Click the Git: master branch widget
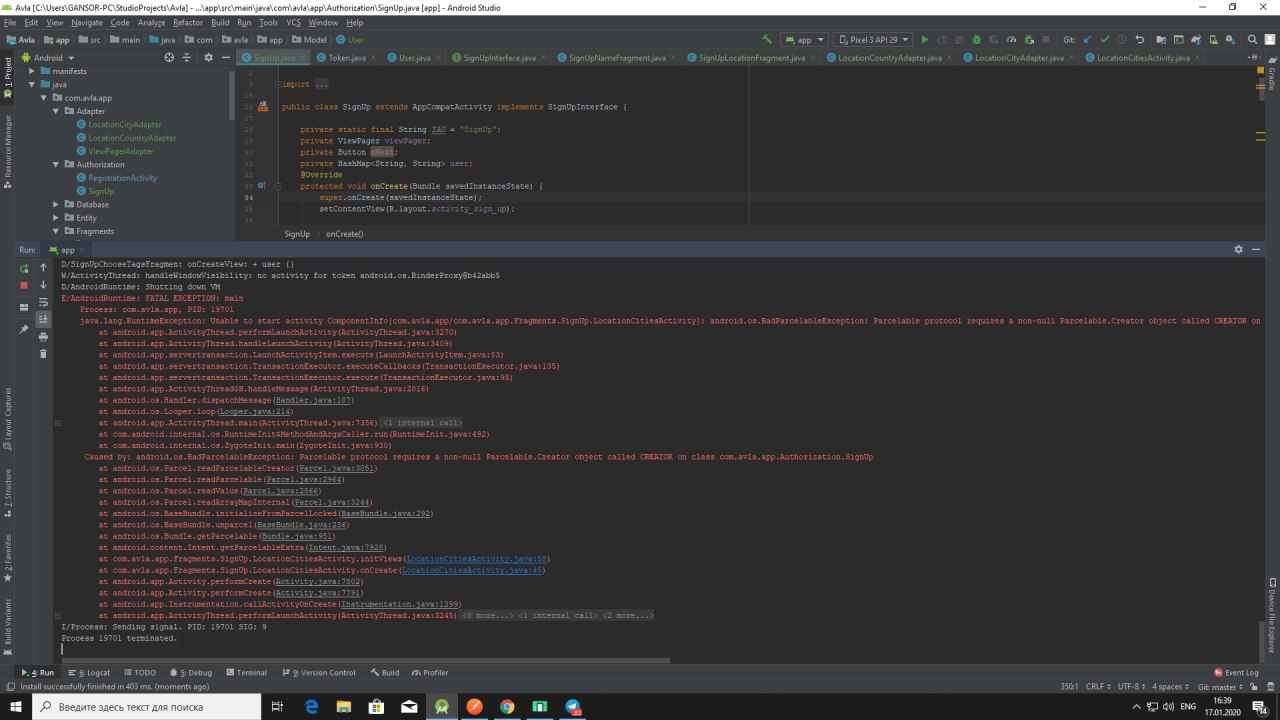The height and width of the screenshot is (720, 1280). coord(1221,687)
